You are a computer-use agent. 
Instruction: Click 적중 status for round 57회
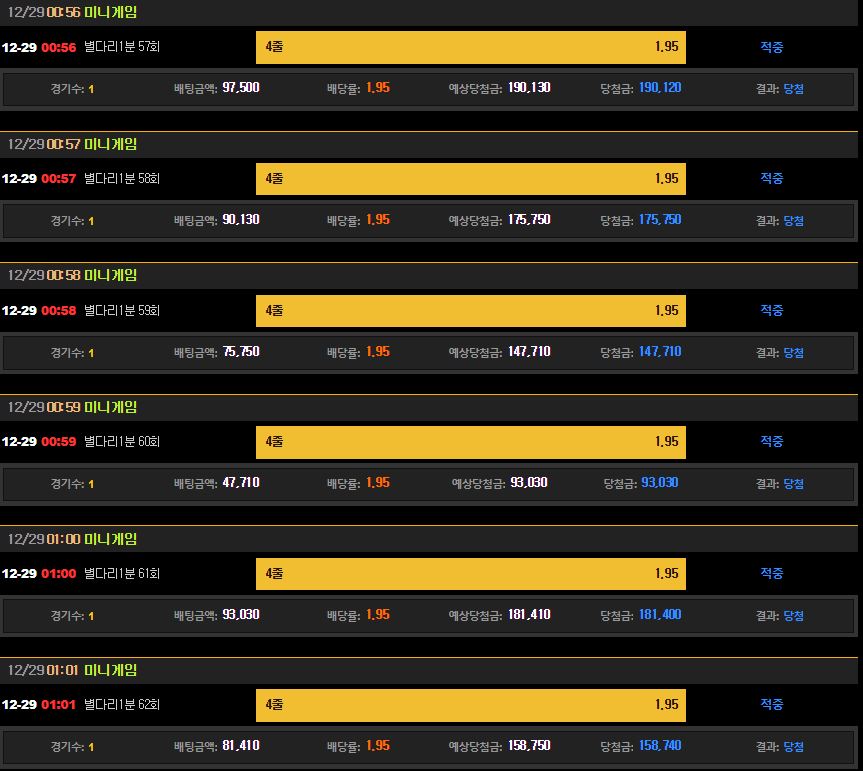pos(771,47)
